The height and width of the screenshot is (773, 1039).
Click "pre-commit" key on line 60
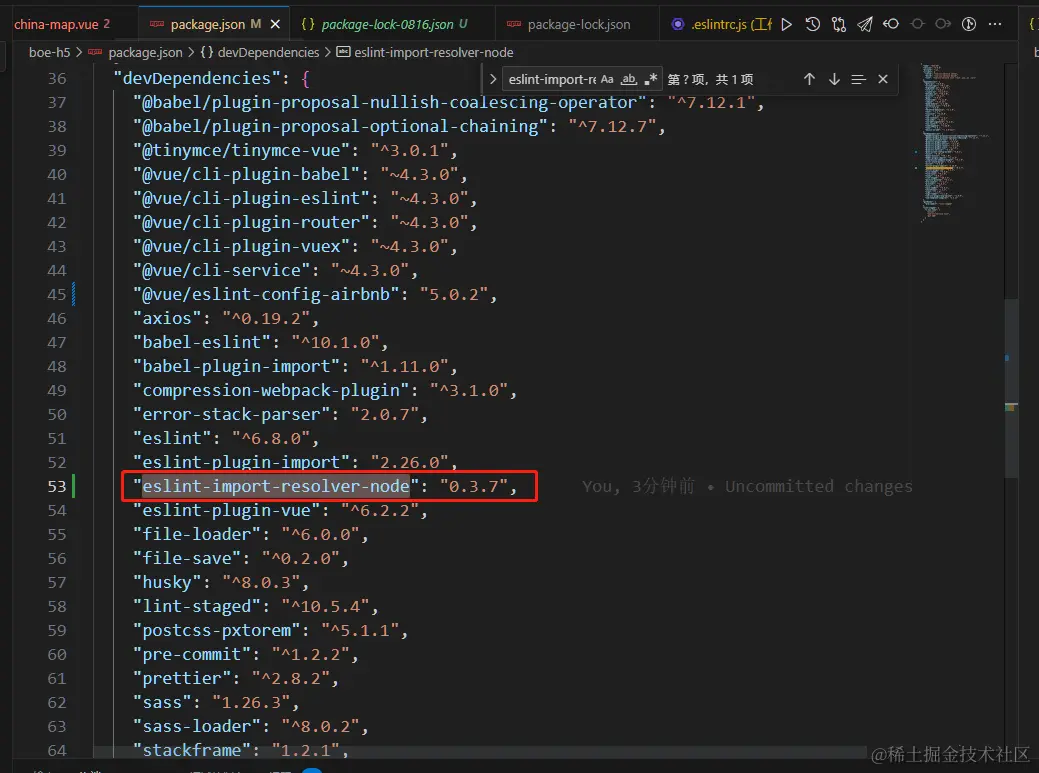pyautogui.click(x=191, y=654)
